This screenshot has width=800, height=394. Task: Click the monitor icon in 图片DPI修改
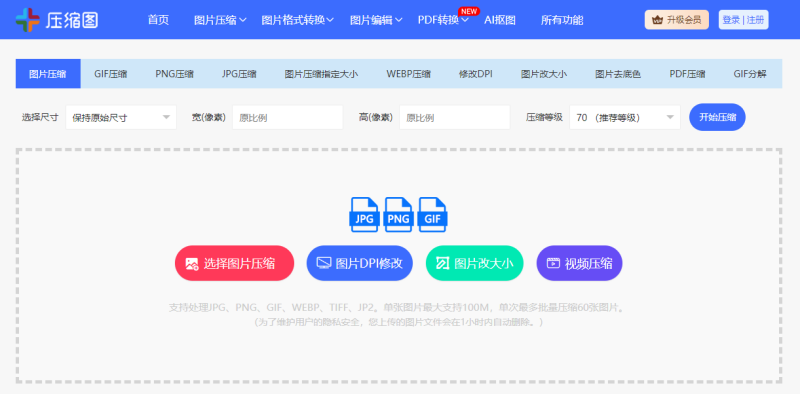[x=324, y=263]
